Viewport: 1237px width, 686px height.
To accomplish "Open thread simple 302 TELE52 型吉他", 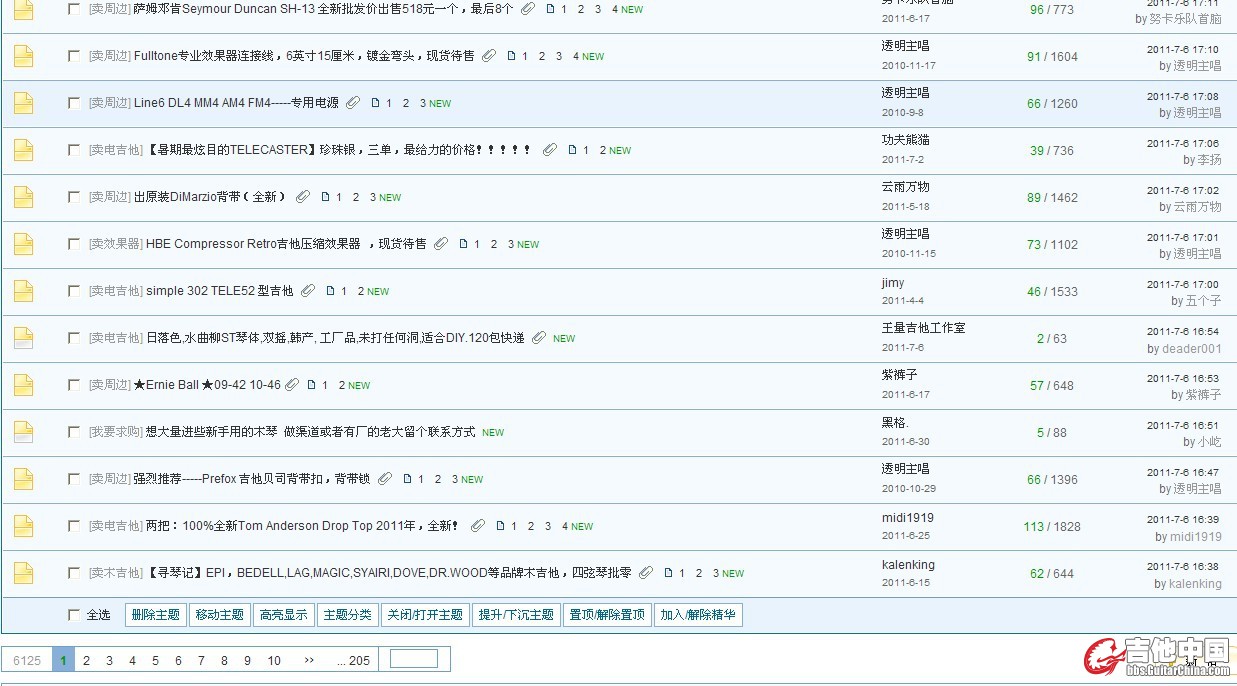I will (x=220, y=291).
